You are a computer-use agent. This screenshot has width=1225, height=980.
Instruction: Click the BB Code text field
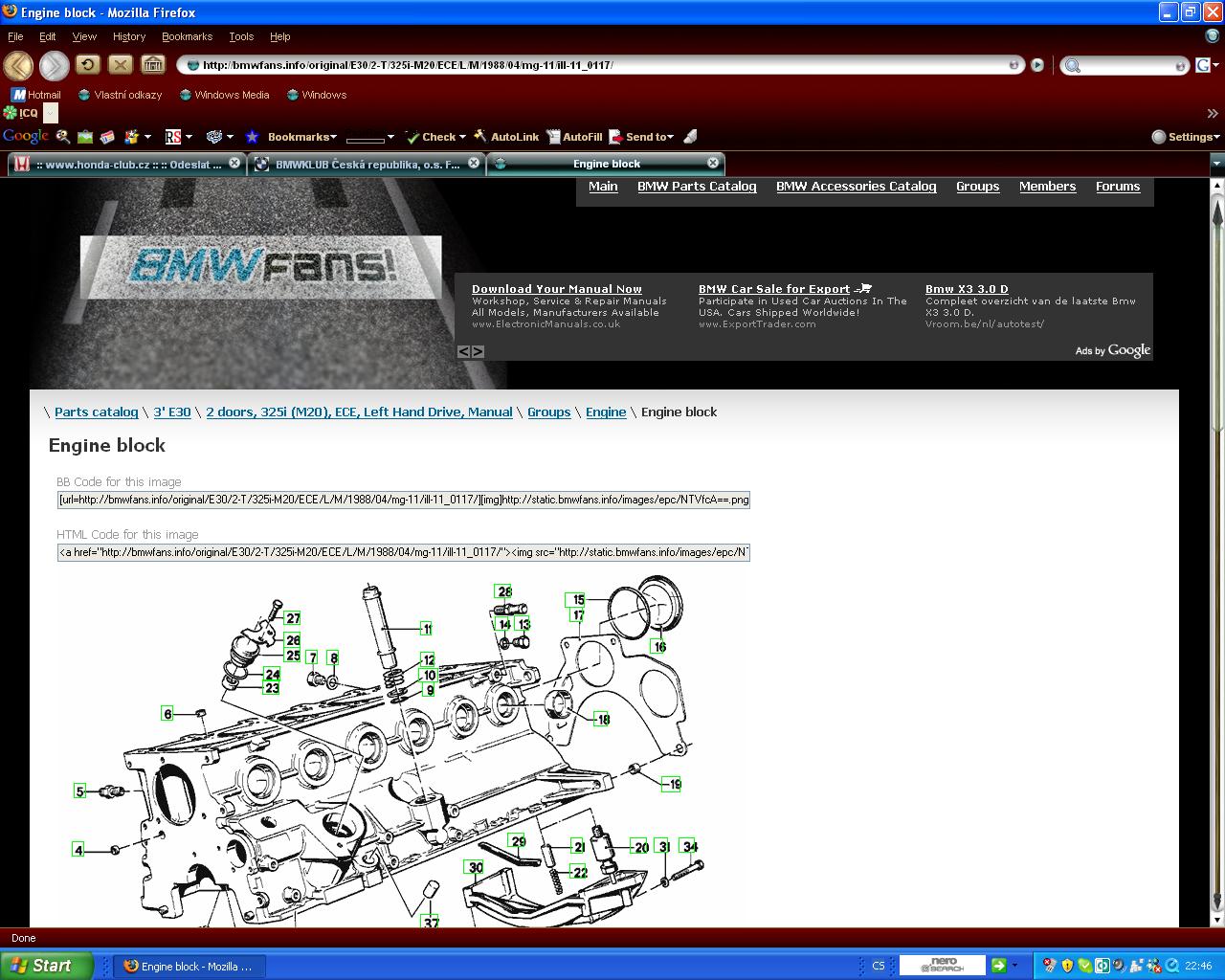tap(403, 500)
